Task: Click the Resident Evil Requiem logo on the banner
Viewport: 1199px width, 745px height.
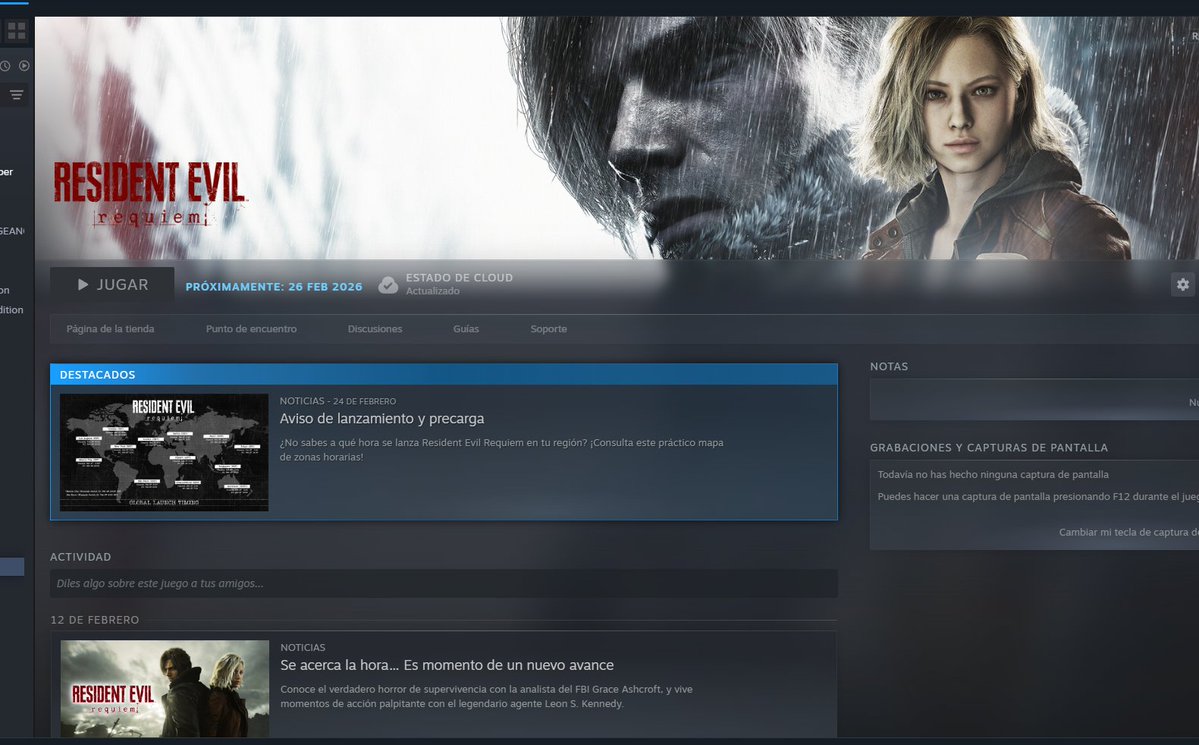Action: coord(149,194)
